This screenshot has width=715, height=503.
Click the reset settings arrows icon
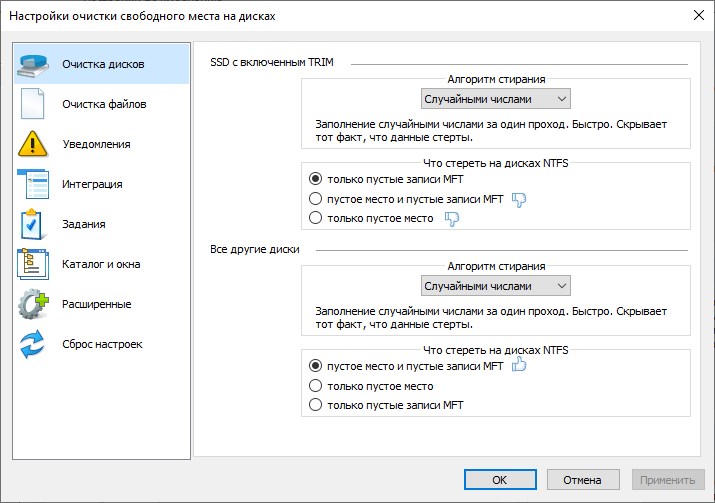[32, 344]
